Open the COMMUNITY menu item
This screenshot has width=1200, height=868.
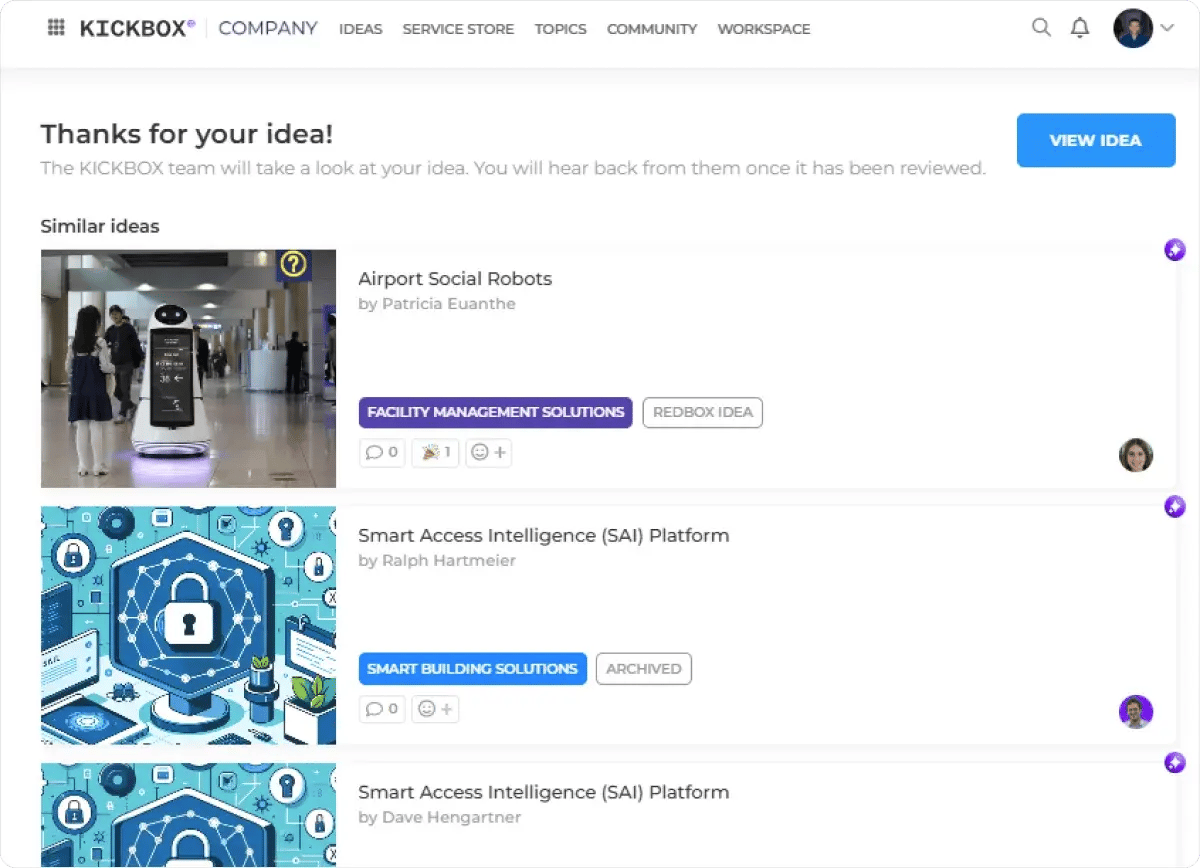click(x=652, y=29)
